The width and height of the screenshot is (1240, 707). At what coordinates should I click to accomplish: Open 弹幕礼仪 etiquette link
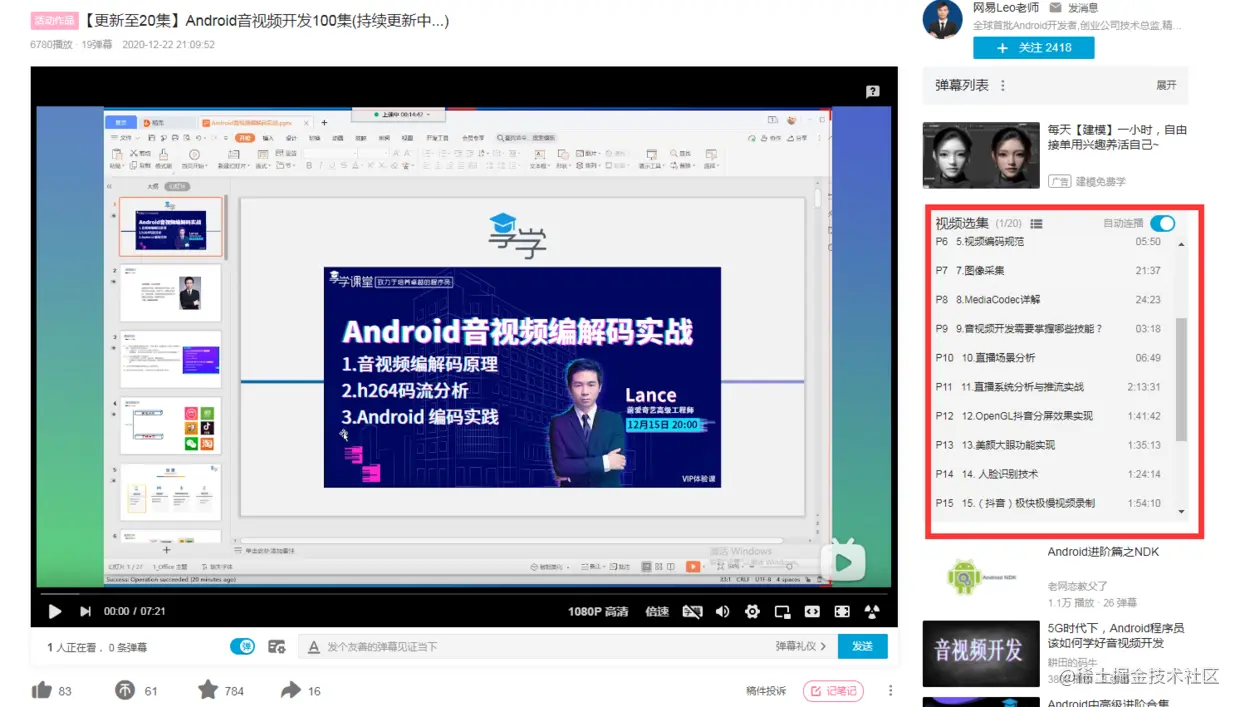tap(801, 647)
